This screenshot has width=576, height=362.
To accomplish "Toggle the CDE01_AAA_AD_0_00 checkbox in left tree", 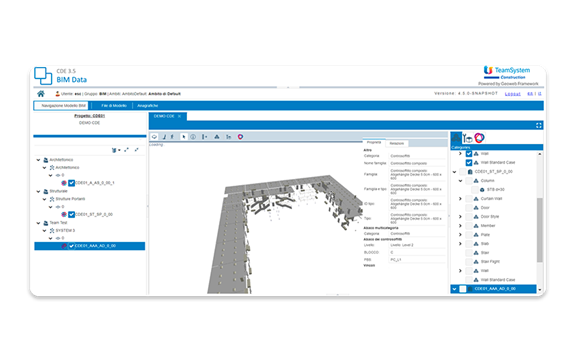I will pyautogui.click(x=72, y=246).
